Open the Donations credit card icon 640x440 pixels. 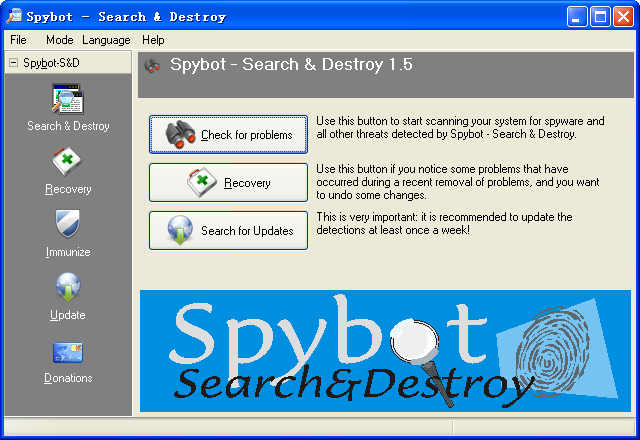tap(68, 352)
